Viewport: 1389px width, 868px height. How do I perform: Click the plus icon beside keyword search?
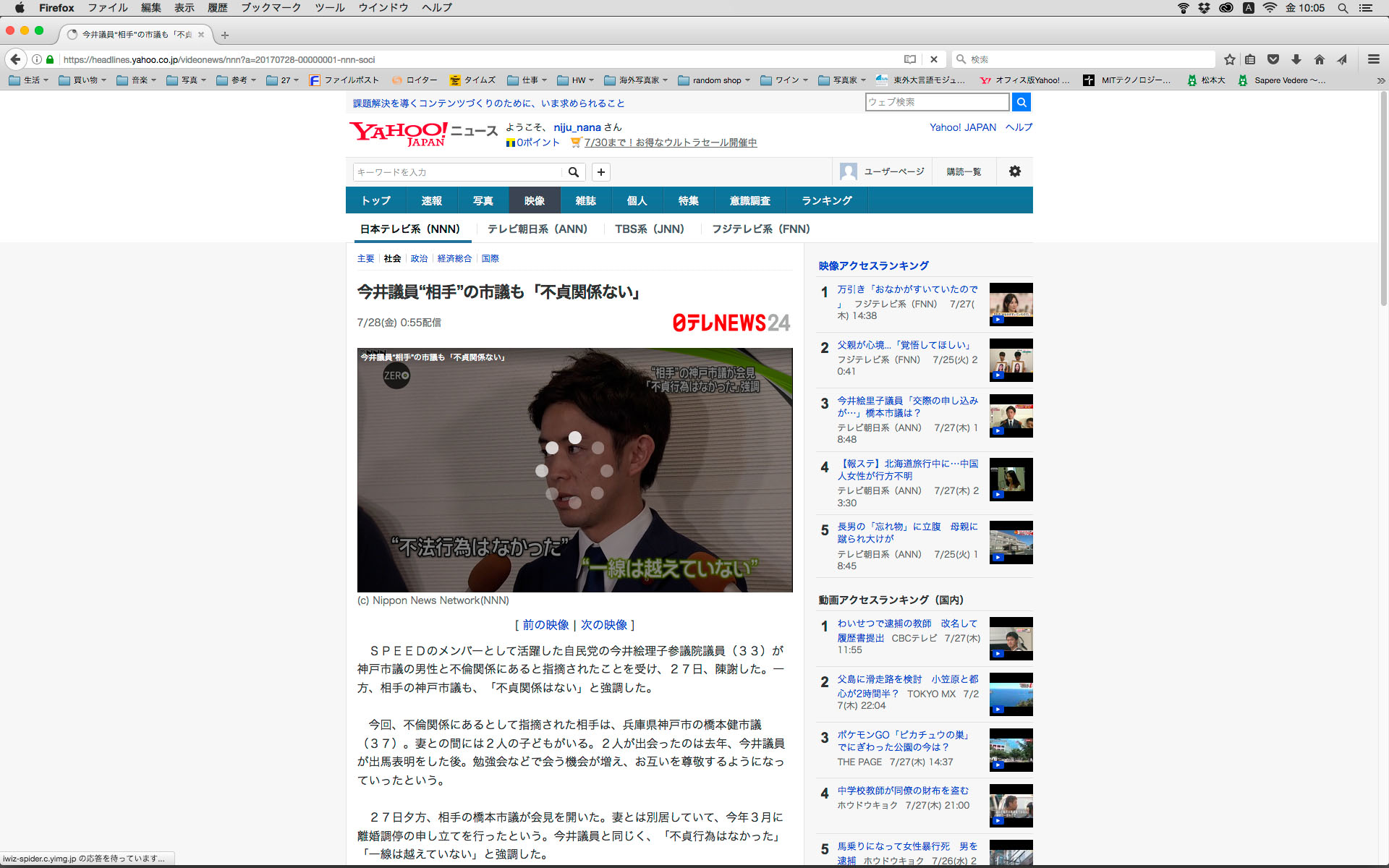pos(600,172)
